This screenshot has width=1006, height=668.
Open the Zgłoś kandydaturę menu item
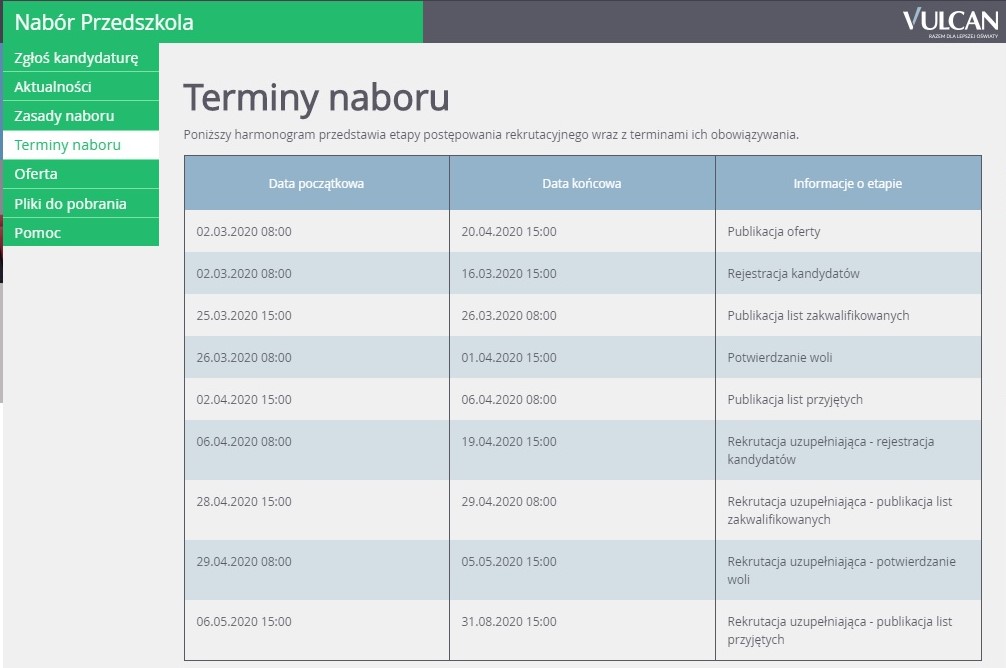[x=76, y=58]
